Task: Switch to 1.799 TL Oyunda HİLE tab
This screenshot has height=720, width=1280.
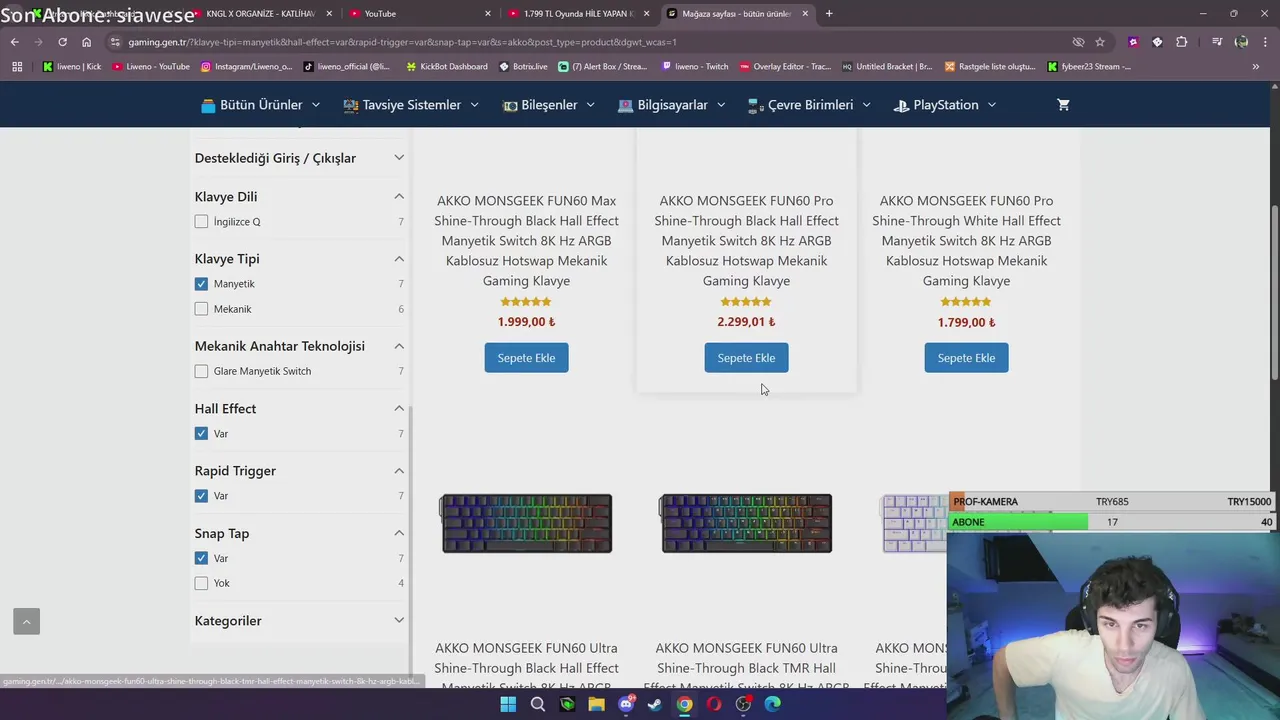Action: 578,13
